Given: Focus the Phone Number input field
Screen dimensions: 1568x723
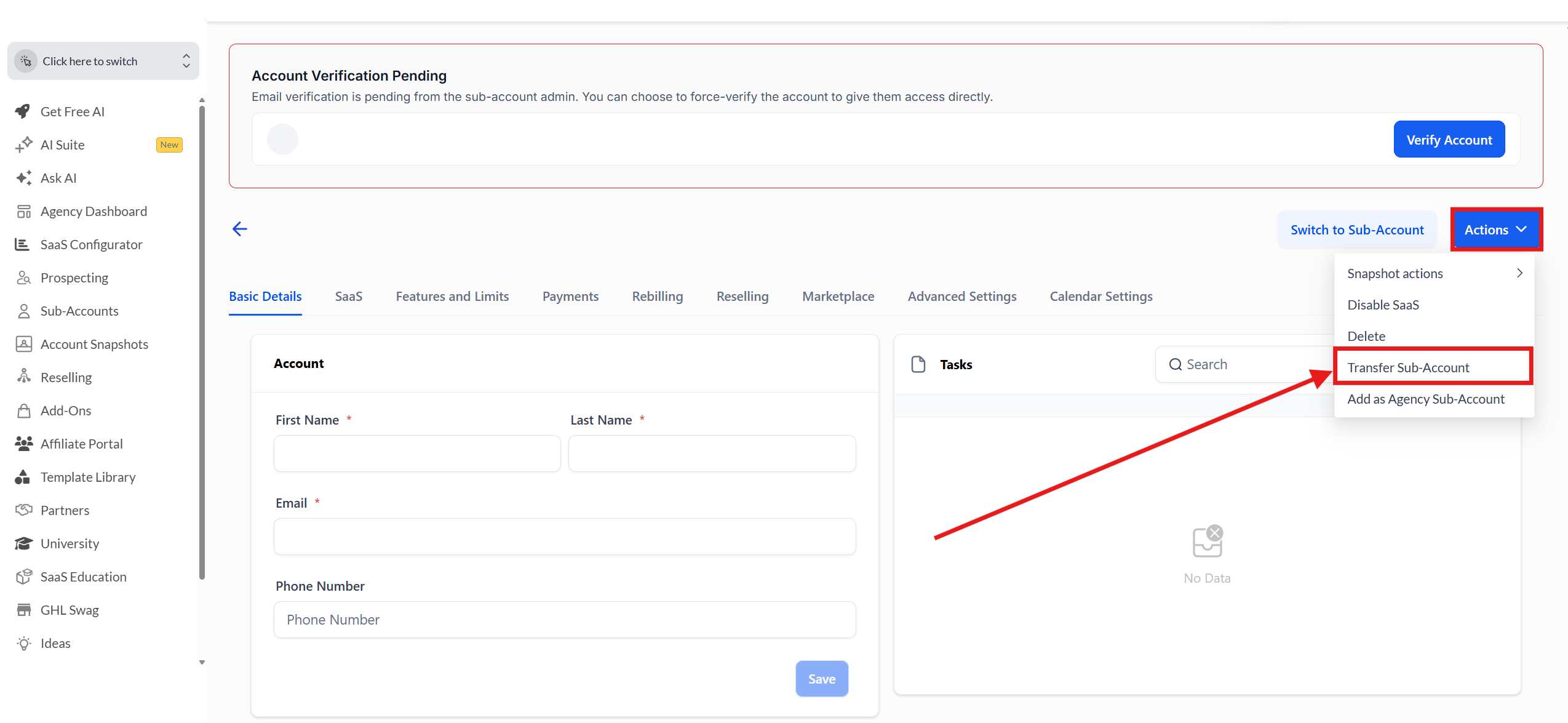Looking at the screenshot, I should click(564, 620).
